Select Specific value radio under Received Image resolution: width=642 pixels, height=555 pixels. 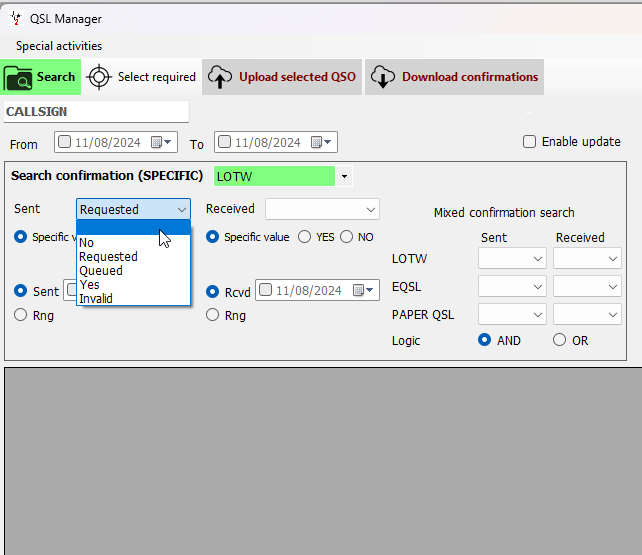point(212,237)
